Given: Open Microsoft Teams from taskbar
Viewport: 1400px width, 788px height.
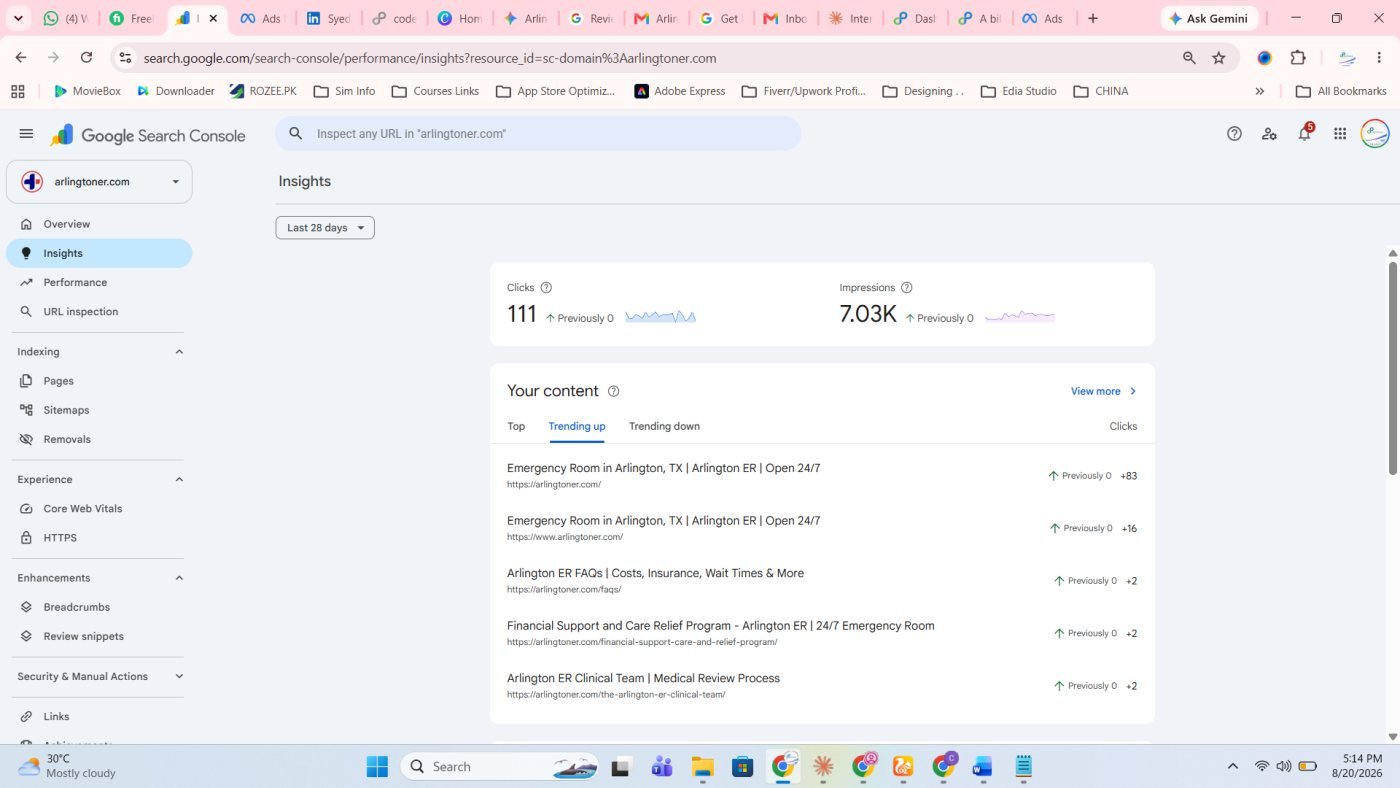Looking at the screenshot, I should coord(662,767).
